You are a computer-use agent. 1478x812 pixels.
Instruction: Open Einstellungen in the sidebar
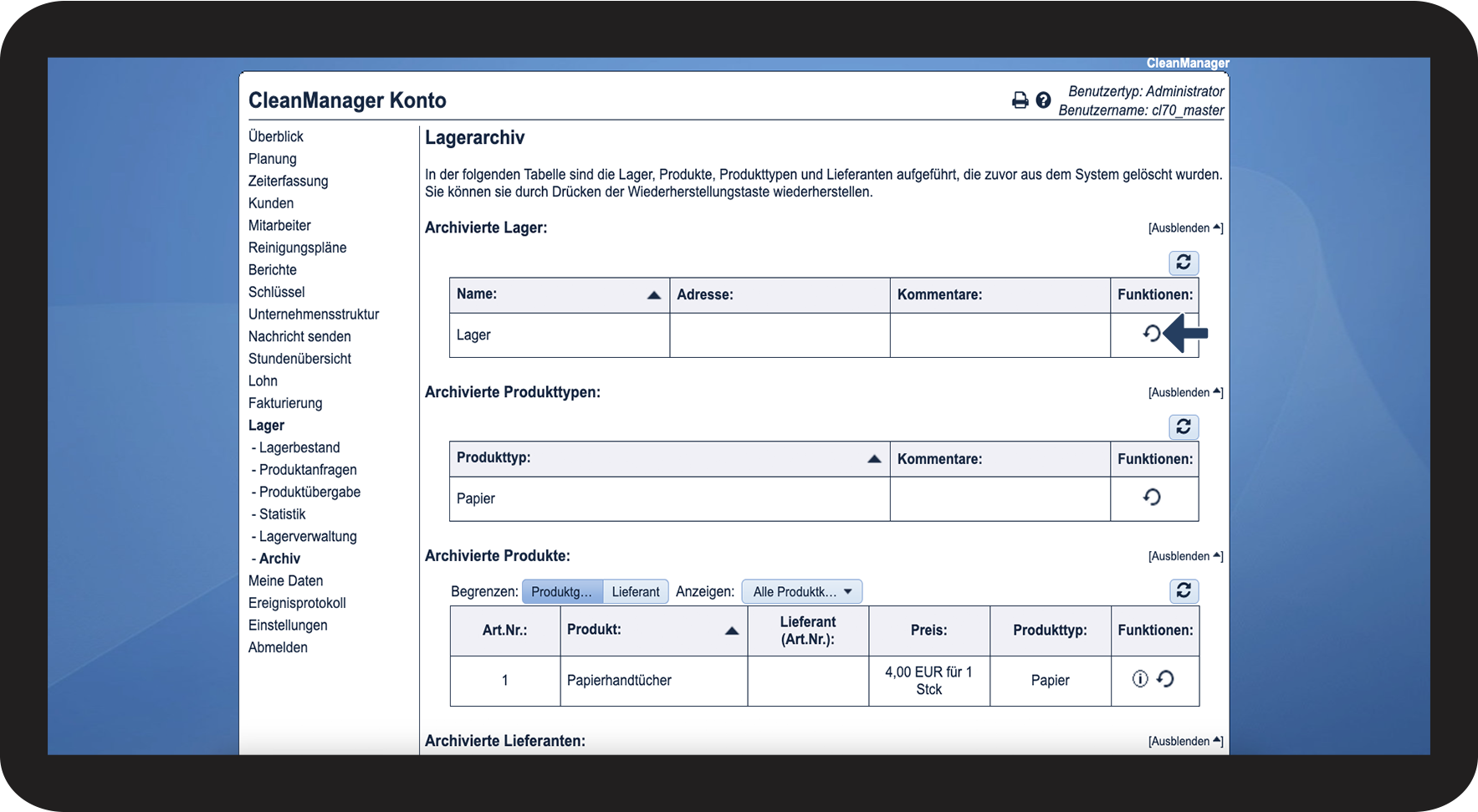coord(288,626)
